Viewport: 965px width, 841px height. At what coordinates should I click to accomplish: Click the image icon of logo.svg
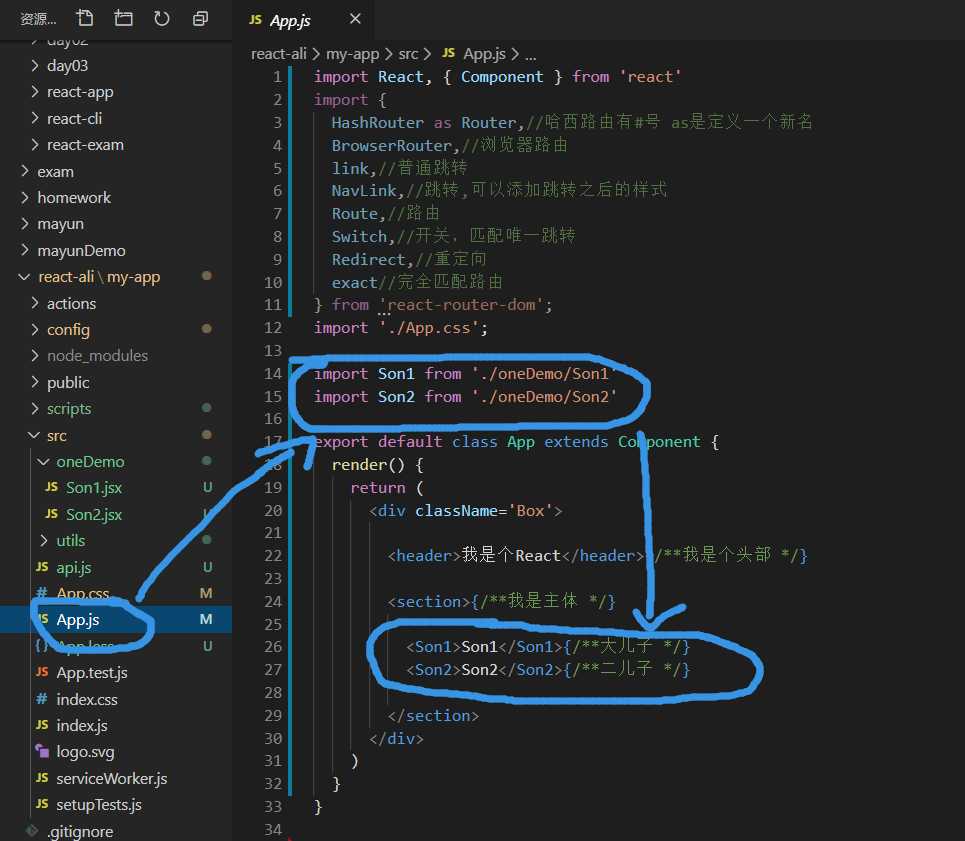tap(42, 751)
